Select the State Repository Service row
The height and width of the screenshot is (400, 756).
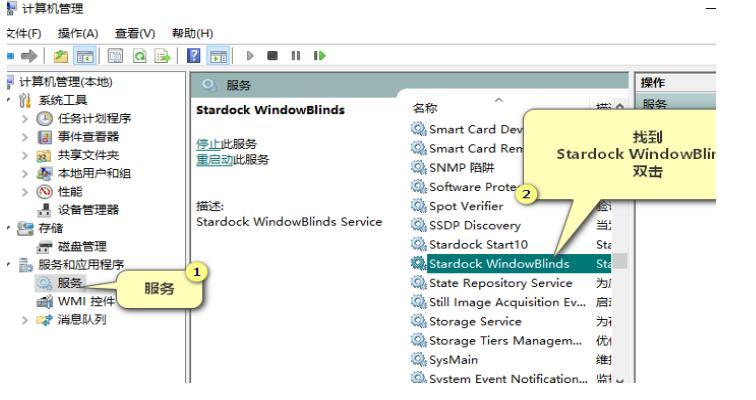(x=511, y=283)
